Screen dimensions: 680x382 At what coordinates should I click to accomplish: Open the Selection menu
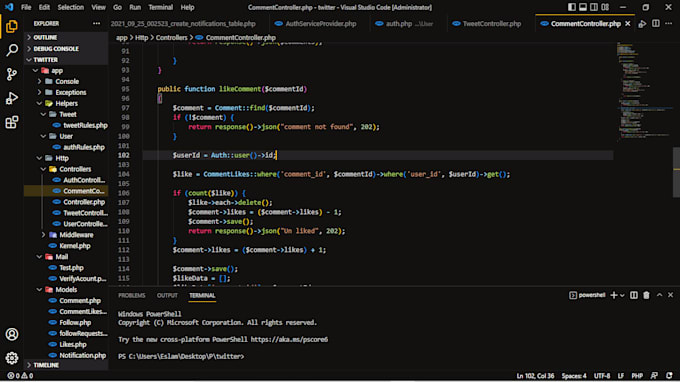(x=71, y=7)
